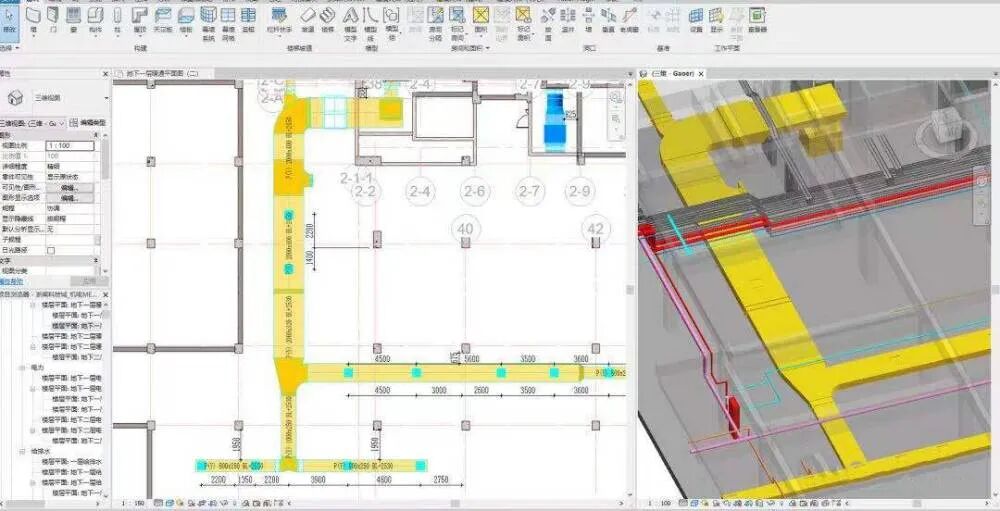Open the steering wheel in 3D view navigation bar
The image size is (1000, 511).
pyautogui.click(x=983, y=182)
